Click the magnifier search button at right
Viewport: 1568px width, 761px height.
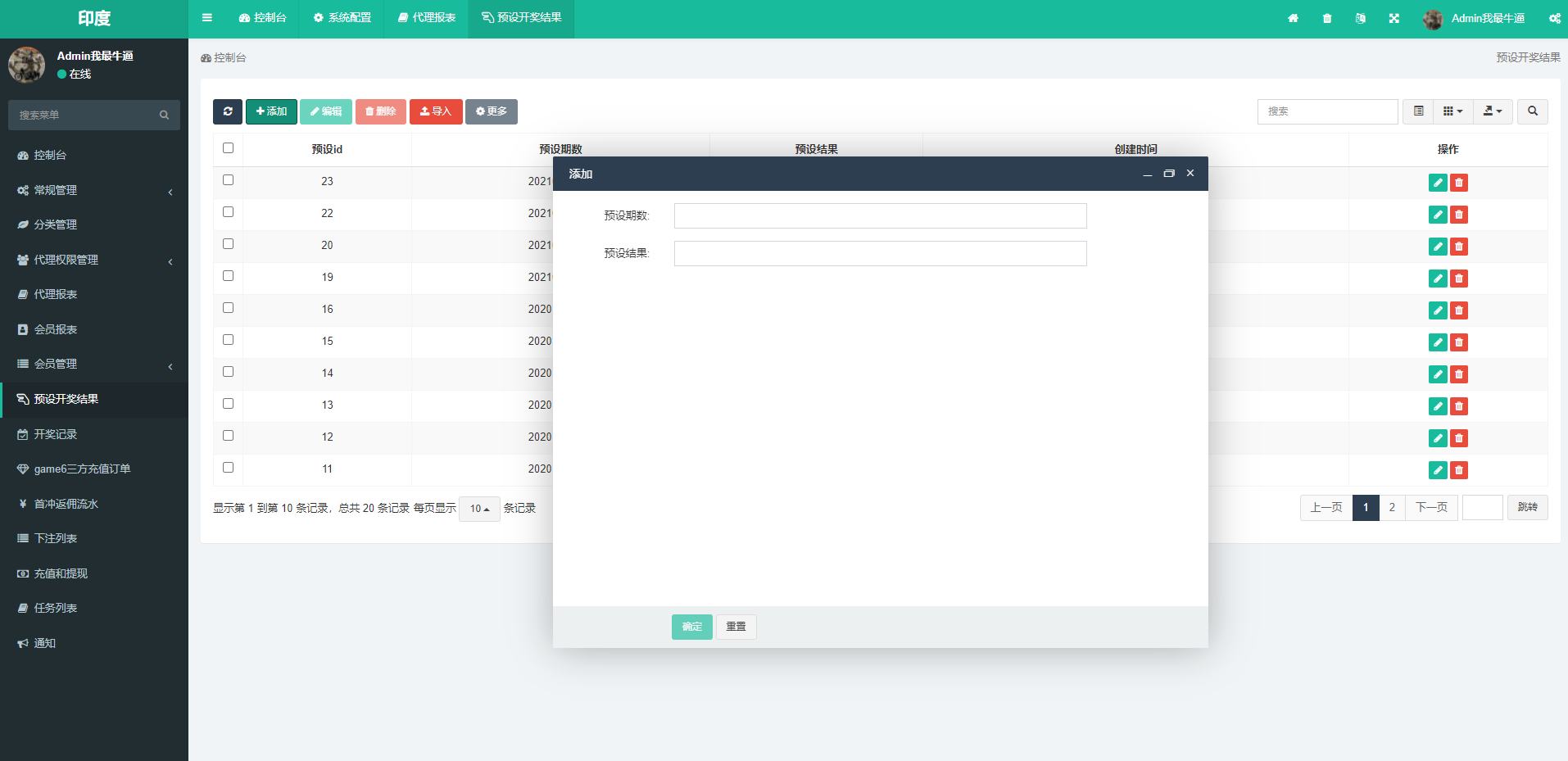pyautogui.click(x=1532, y=111)
